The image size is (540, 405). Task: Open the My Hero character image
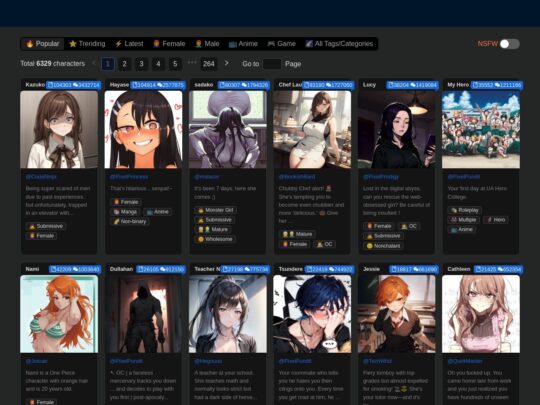point(481,129)
